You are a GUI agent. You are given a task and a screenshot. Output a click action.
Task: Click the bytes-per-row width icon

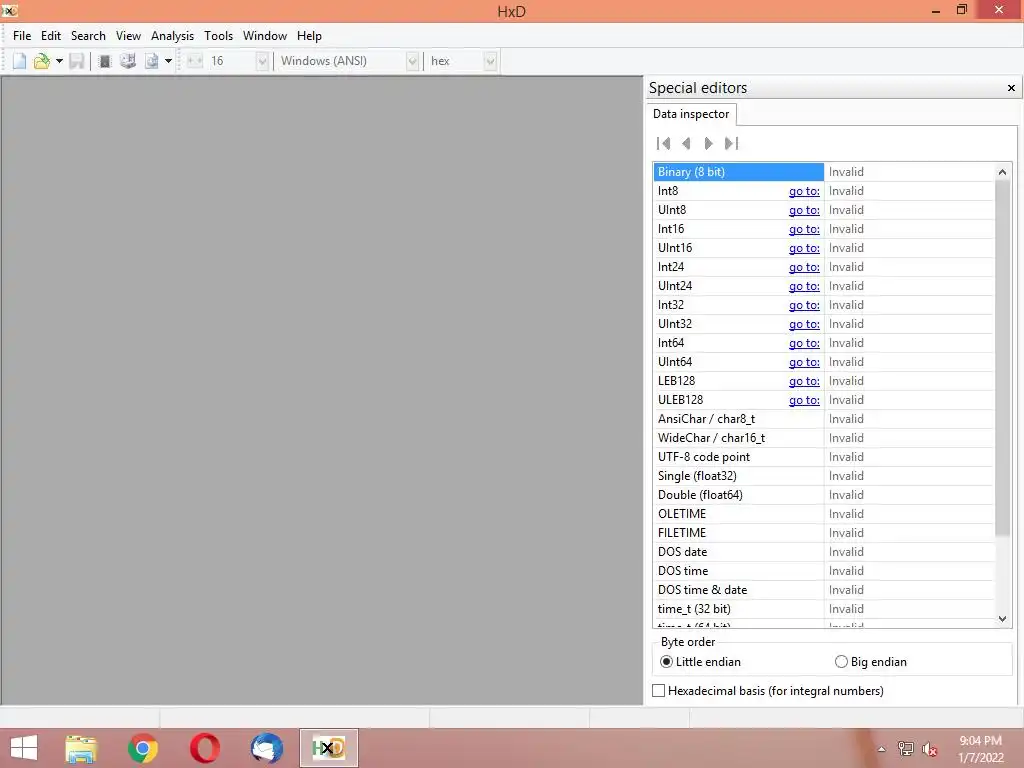pyautogui.click(x=195, y=61)
